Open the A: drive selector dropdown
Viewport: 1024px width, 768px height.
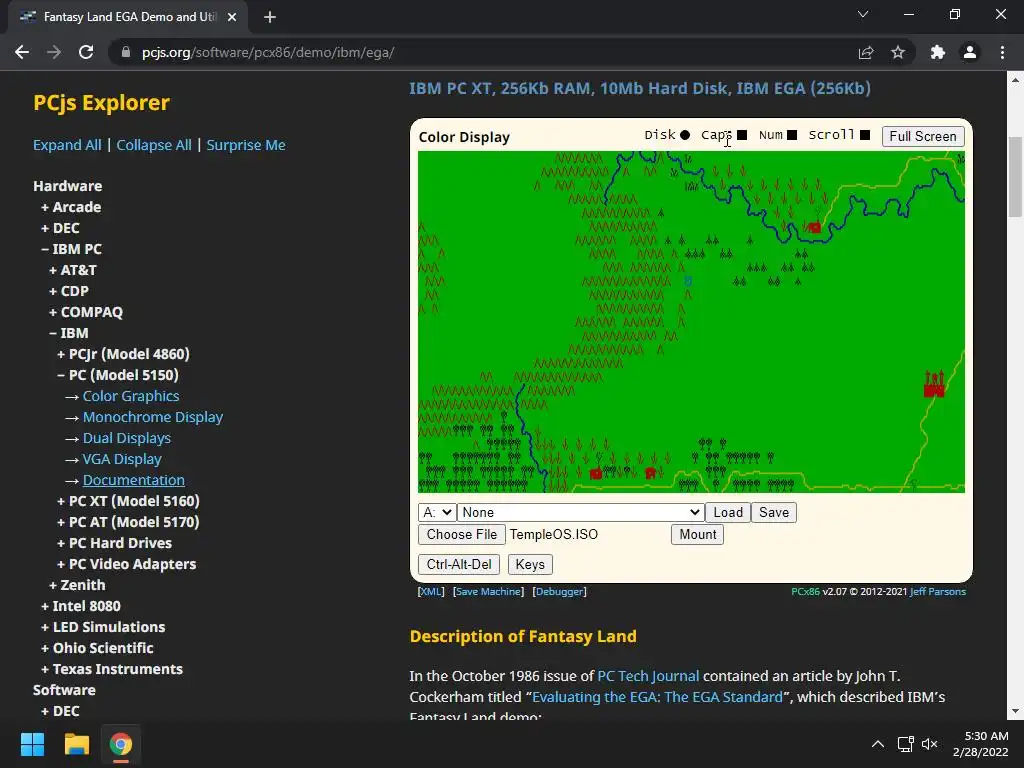(x=437, y=513)
